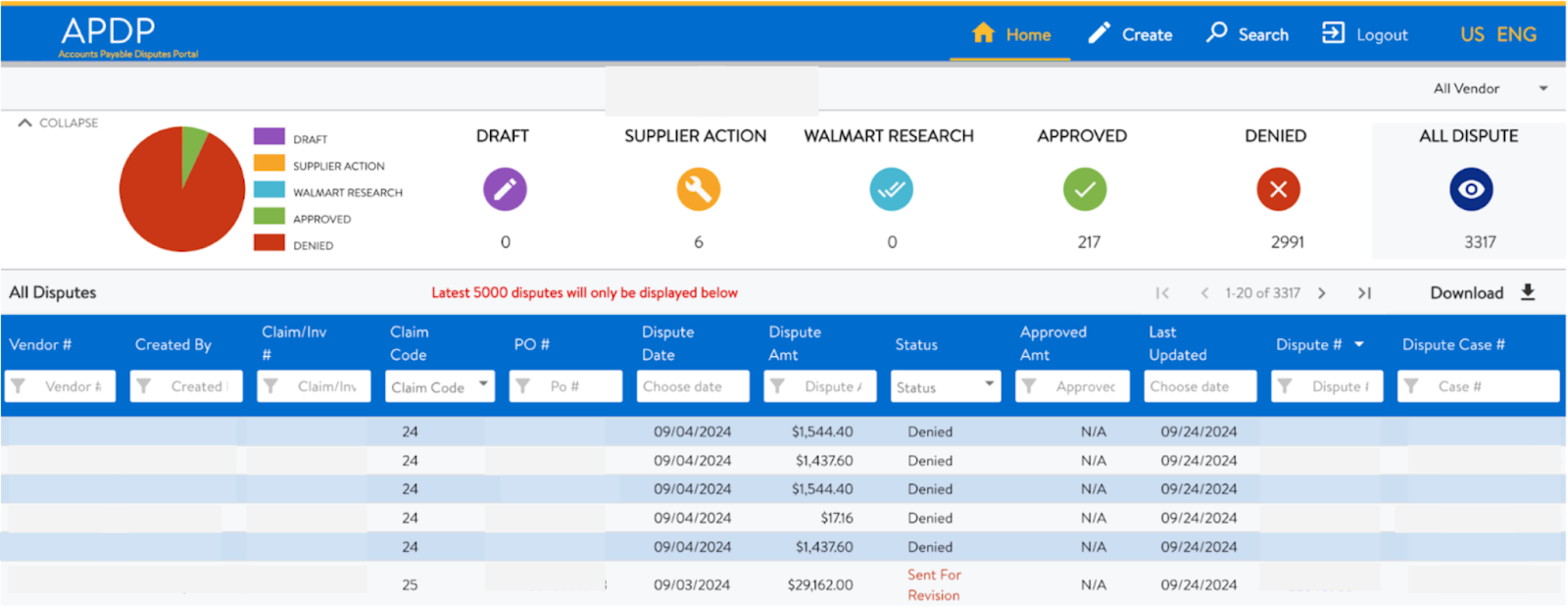Screen dimensions: 1568x608
Task: Click the $17.16 dispute amount
Action: pos(837,518)
